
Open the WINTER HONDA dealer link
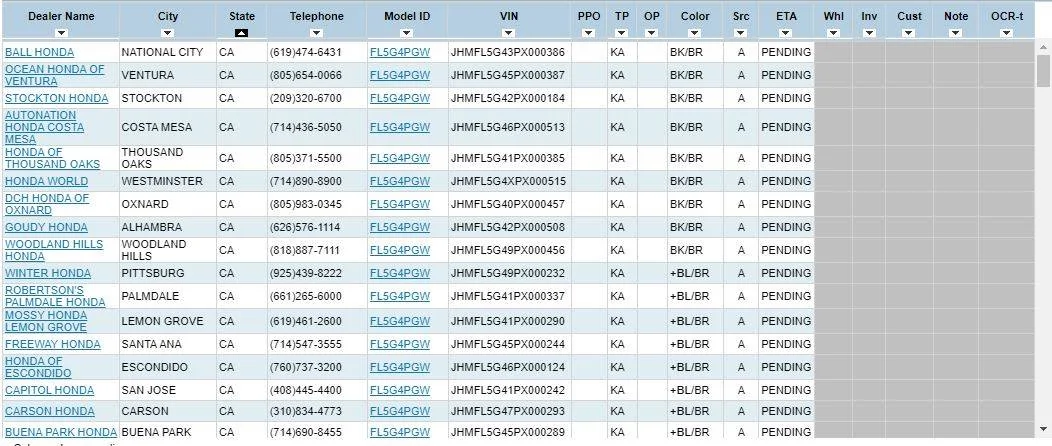click(48, 273)
